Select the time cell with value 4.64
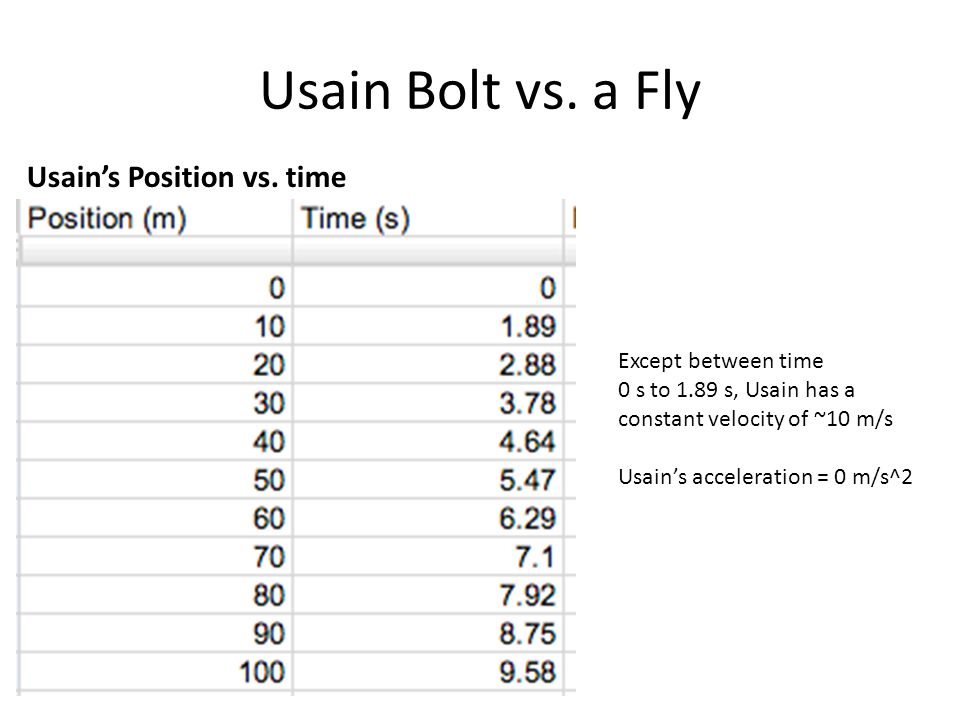The image size is (960, 720). [x=427, y=441]
